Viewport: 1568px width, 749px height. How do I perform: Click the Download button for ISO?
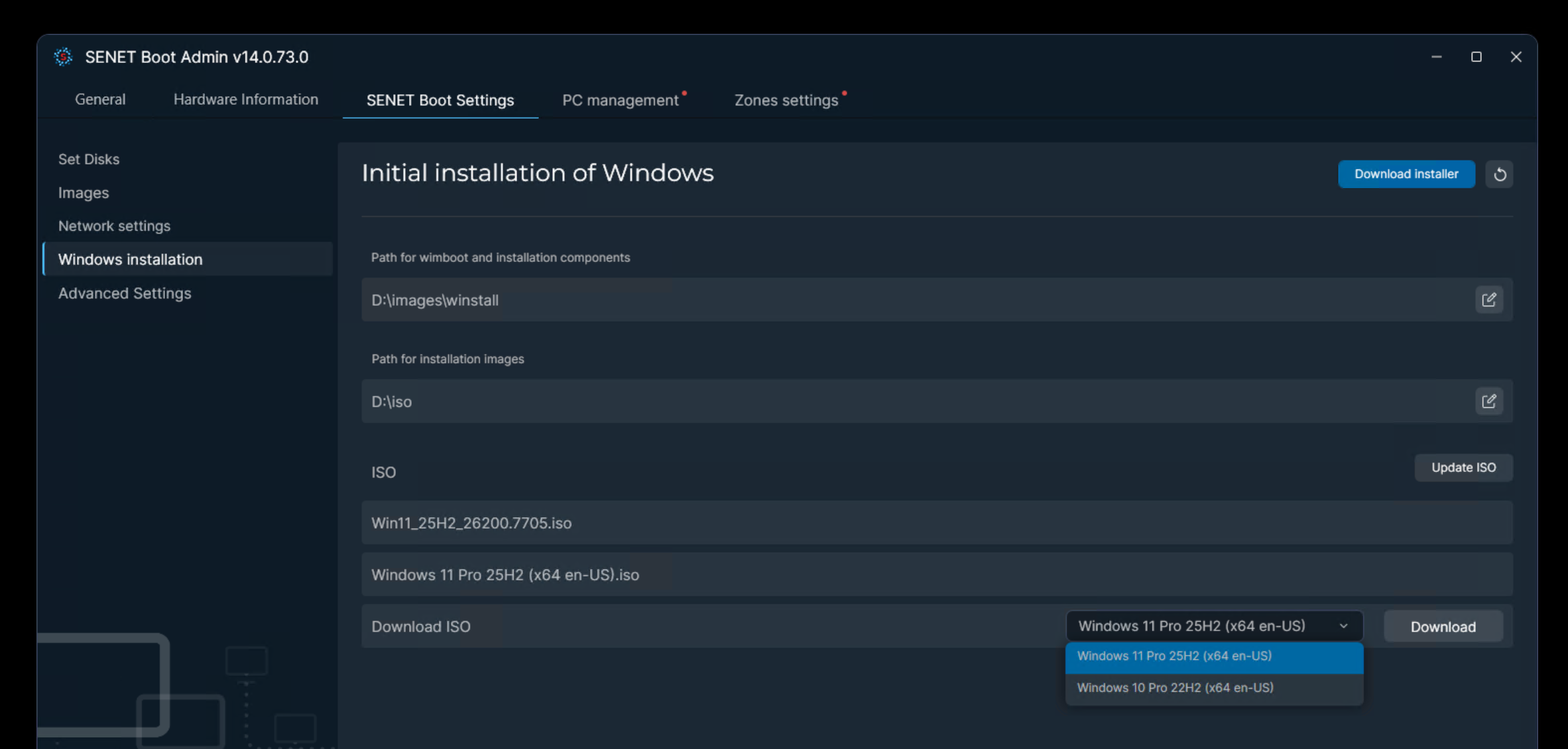coord(1443,627)
